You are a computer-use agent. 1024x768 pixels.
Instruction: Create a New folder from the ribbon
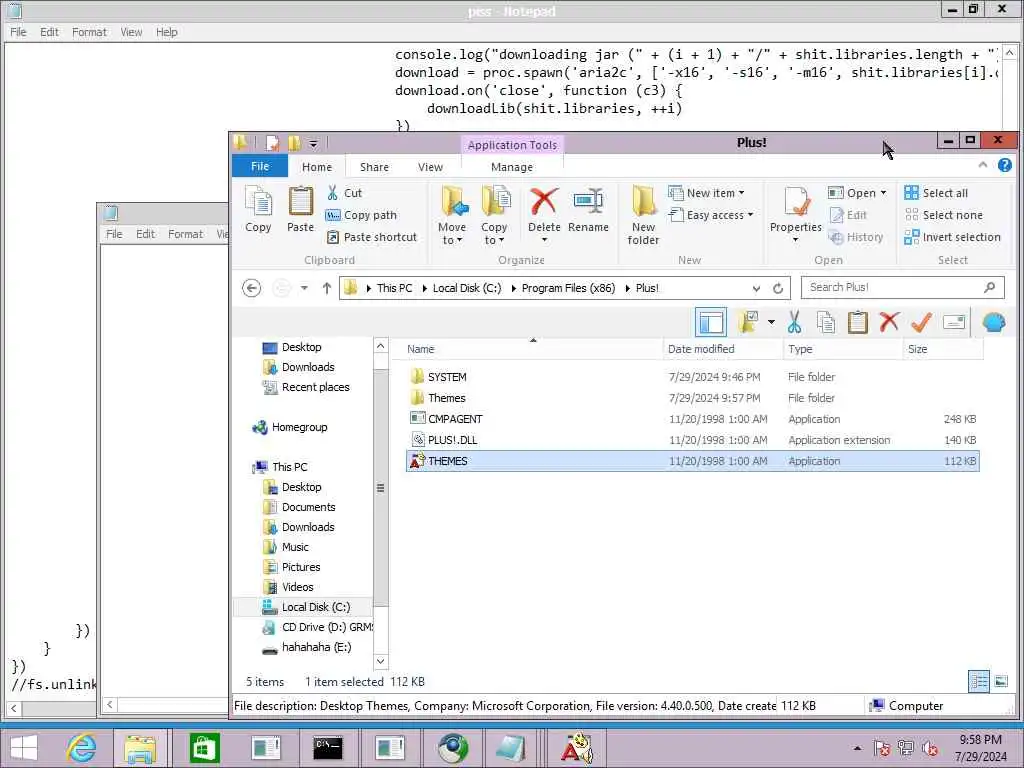coord(643,216)
